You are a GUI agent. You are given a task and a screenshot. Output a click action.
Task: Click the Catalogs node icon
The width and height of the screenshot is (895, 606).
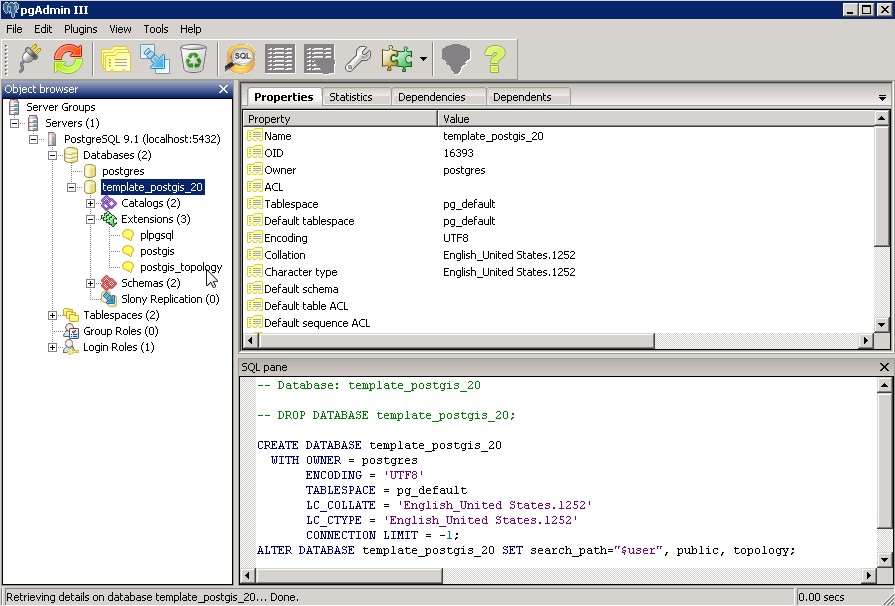click(108, 203)
